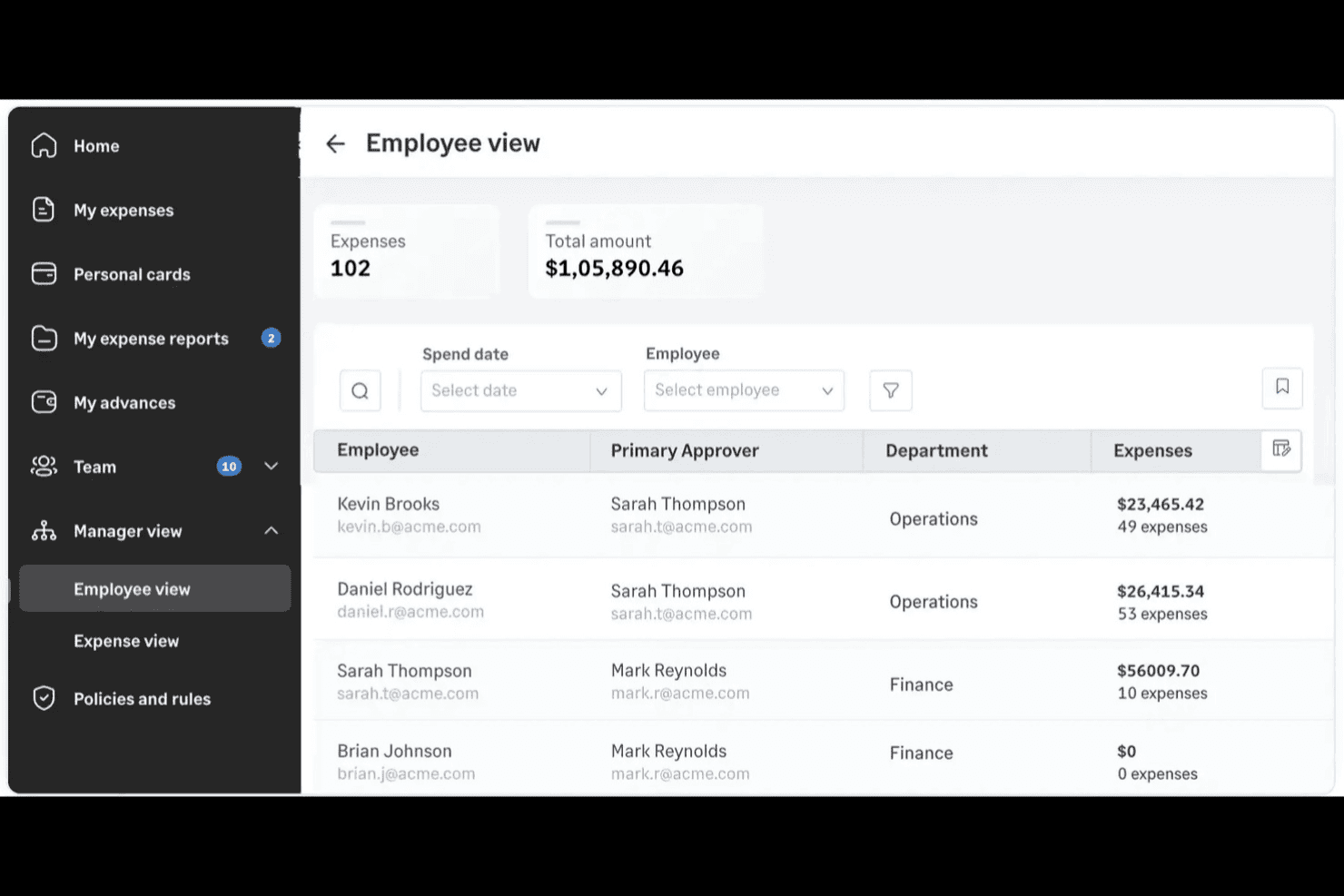Go to My expenses

coord(124,211)
